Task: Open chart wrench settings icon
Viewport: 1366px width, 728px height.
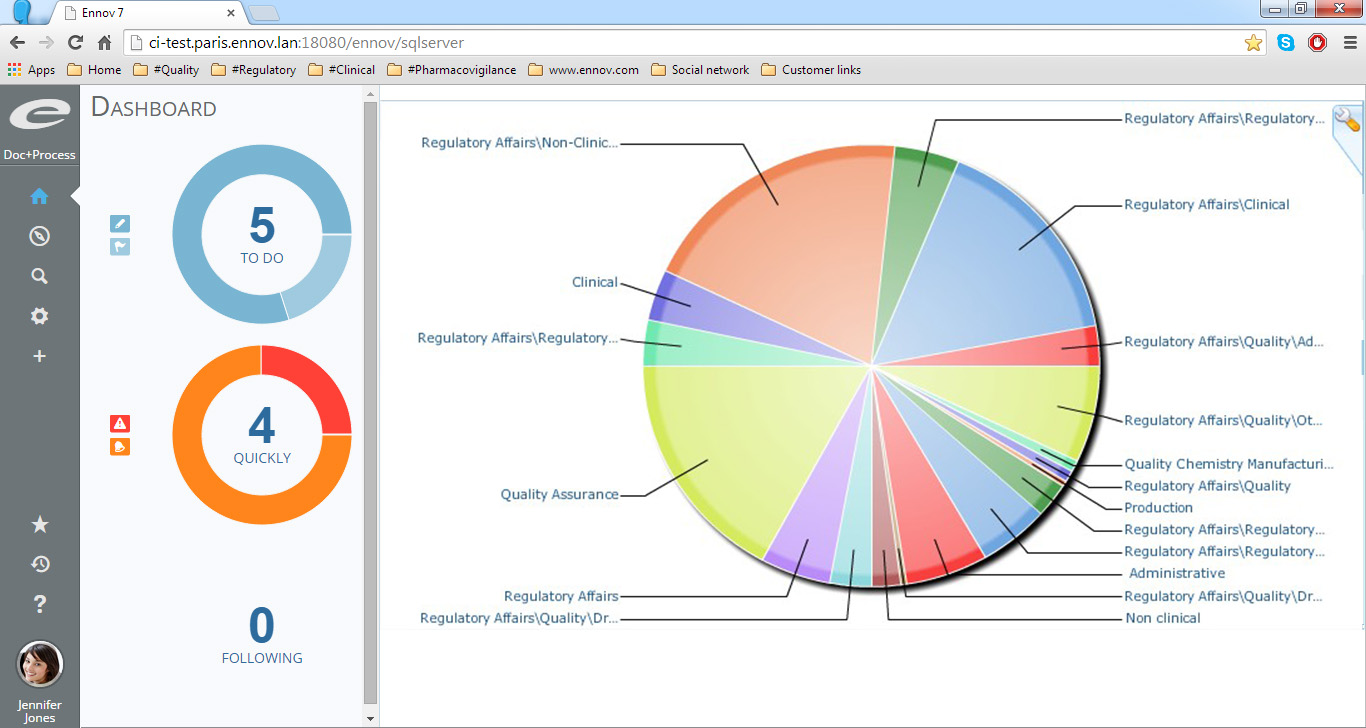Action: (x=1346, y=121)
